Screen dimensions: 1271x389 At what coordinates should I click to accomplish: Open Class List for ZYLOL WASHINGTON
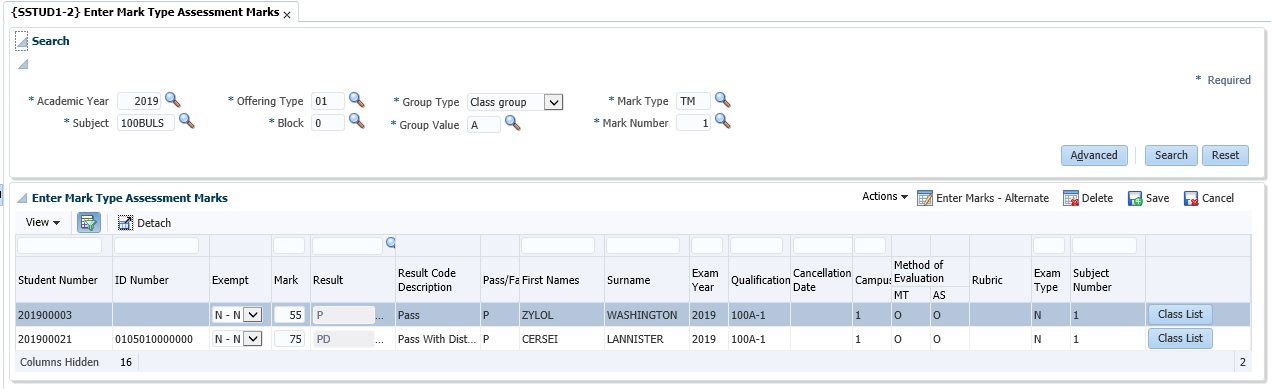(x=1180, y=314)
